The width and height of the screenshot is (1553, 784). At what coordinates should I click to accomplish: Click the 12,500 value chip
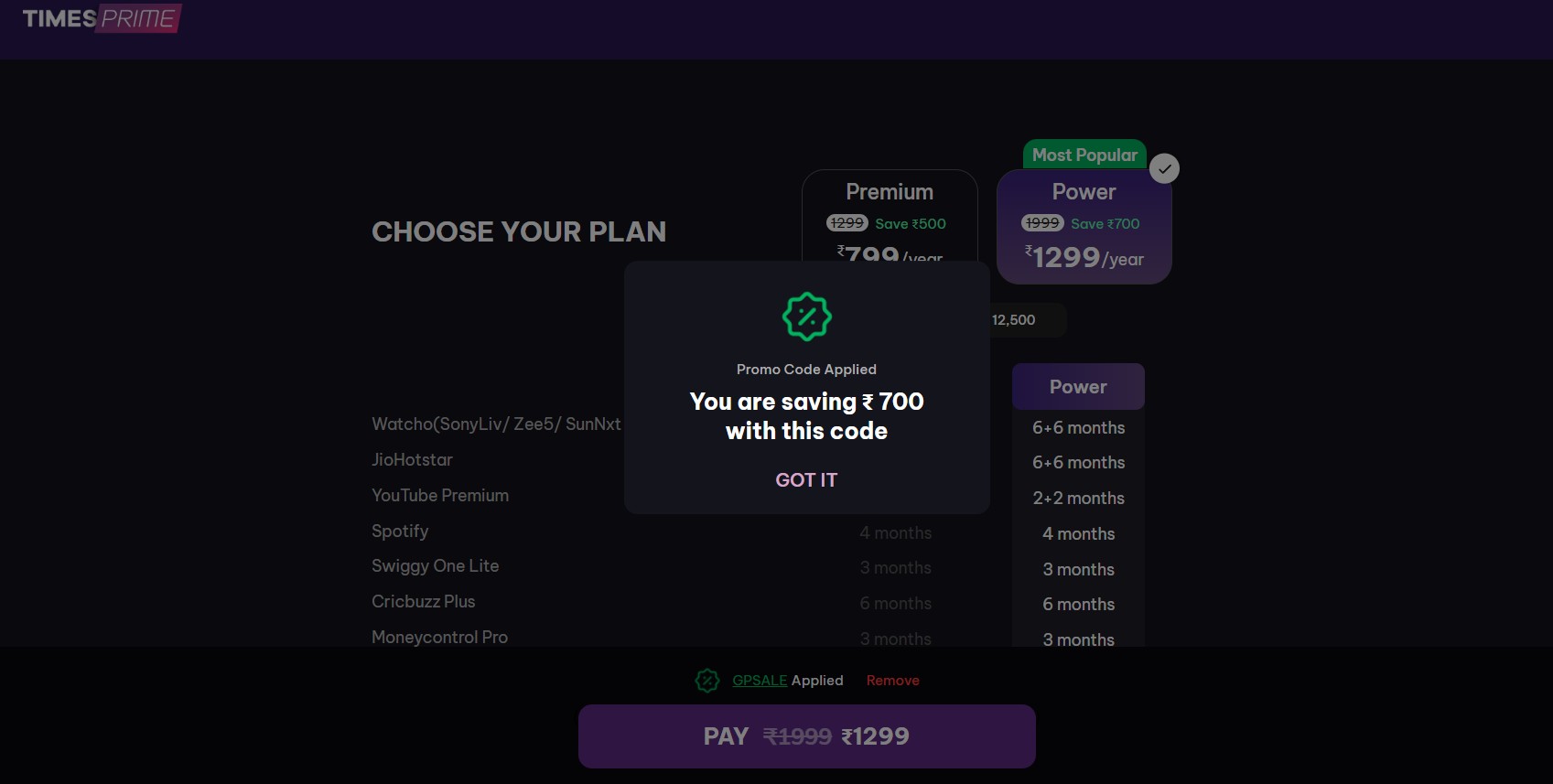(1014, 320)
